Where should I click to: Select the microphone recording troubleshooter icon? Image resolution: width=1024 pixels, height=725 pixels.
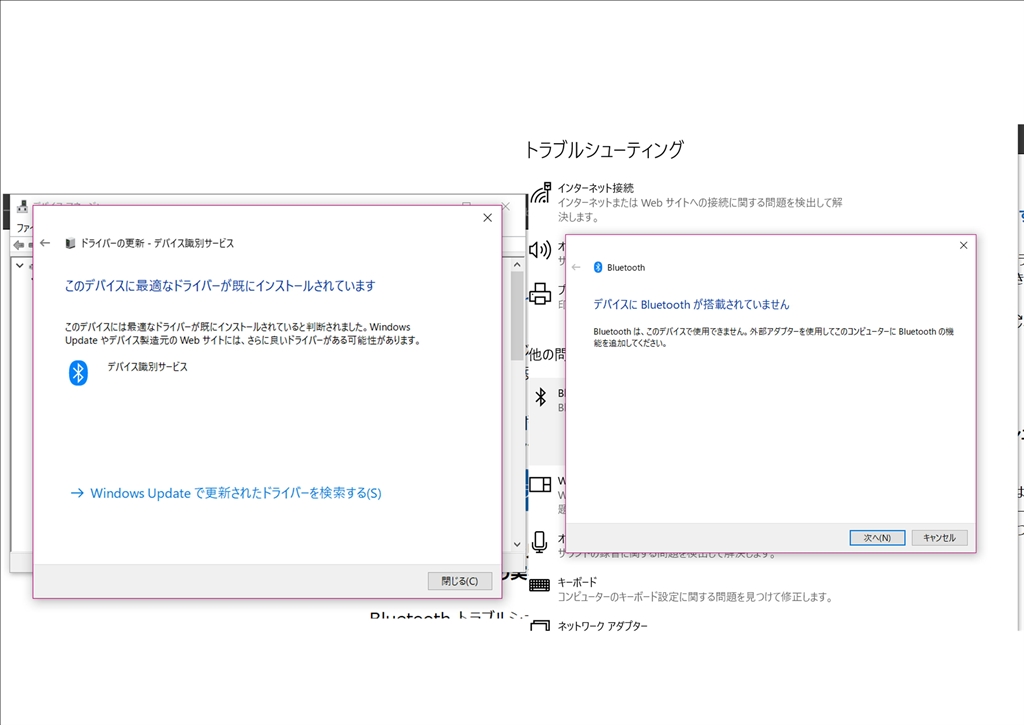tap(539, 541)
